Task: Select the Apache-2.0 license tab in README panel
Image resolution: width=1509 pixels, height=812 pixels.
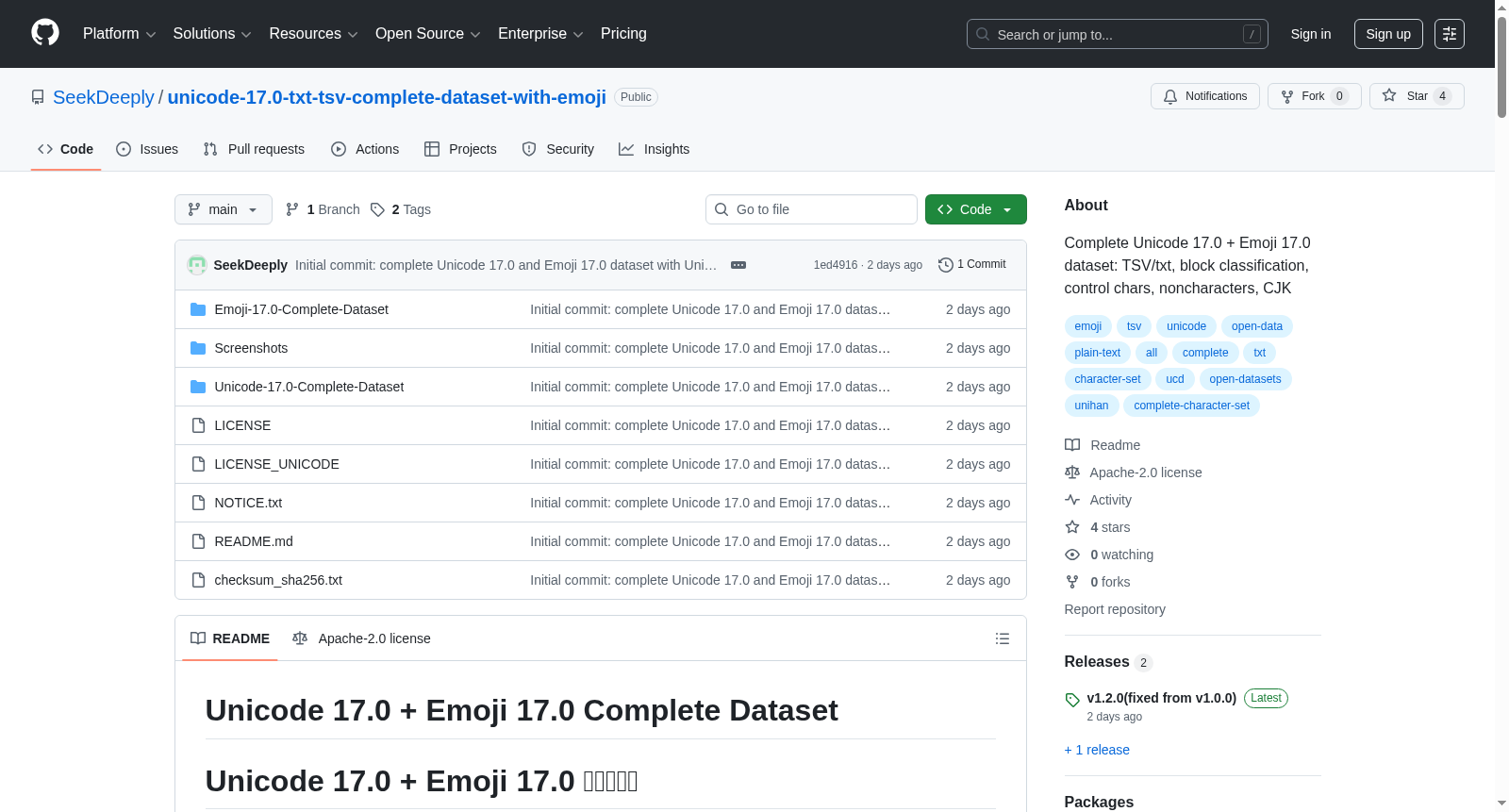Action: (x=361, y=638)
